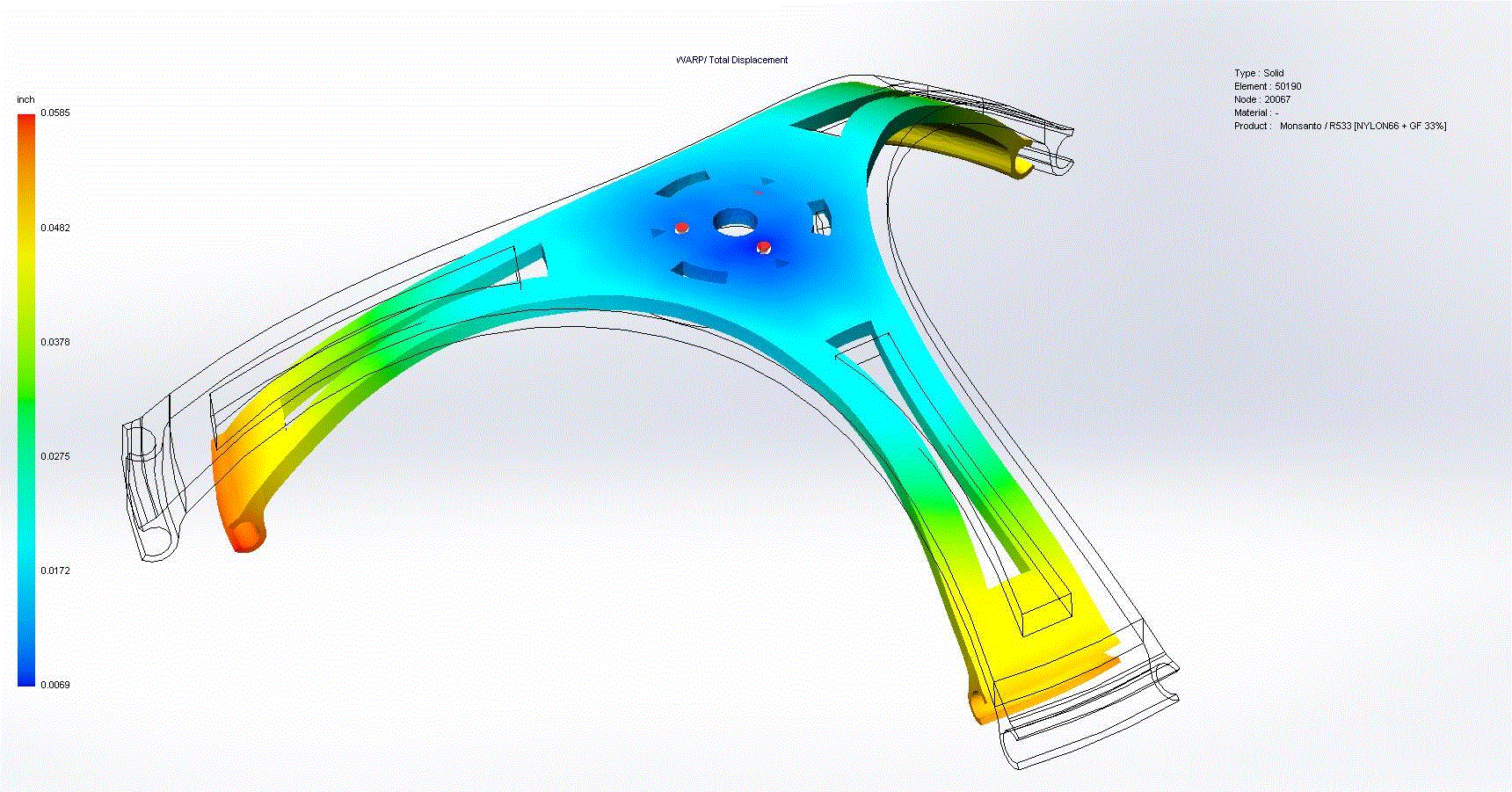The height and width of the screenshot is (792, 1512).
Task: Click the red top of the color legend
Action: point(26,123)
